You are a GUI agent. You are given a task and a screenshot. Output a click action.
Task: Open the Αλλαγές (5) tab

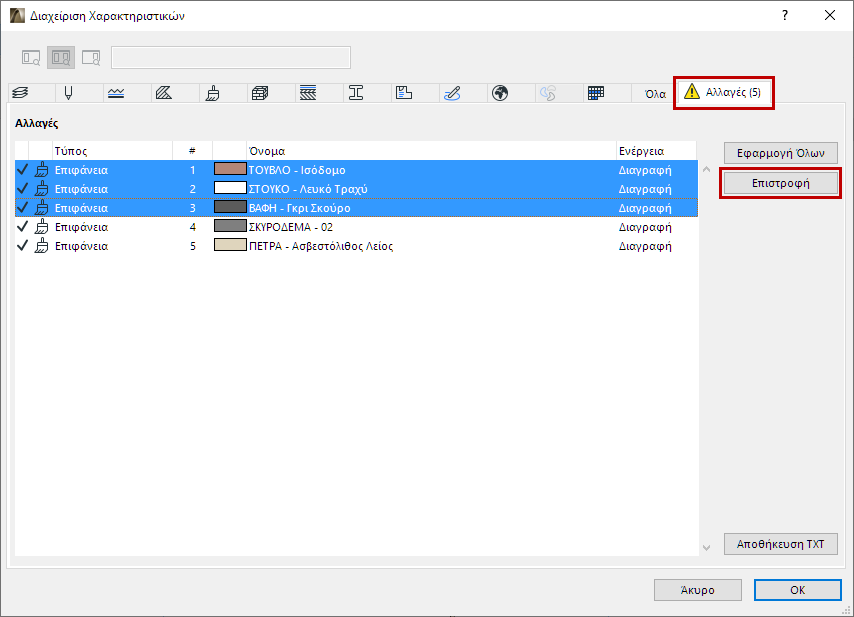coord(723,93)
